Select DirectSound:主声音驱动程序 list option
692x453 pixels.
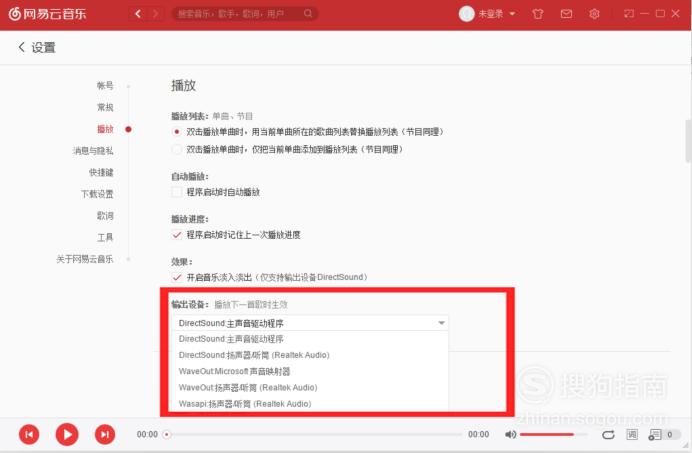(310, 339)
